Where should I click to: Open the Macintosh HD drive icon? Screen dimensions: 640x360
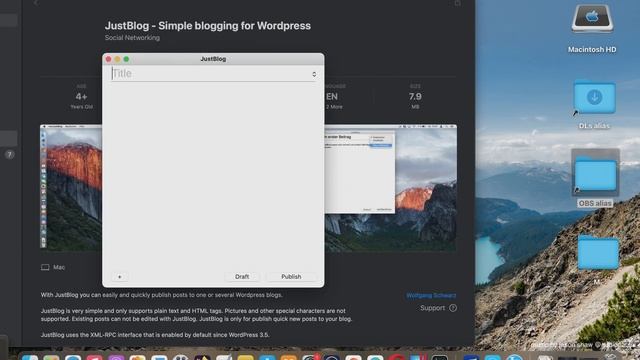pos(592,18)
